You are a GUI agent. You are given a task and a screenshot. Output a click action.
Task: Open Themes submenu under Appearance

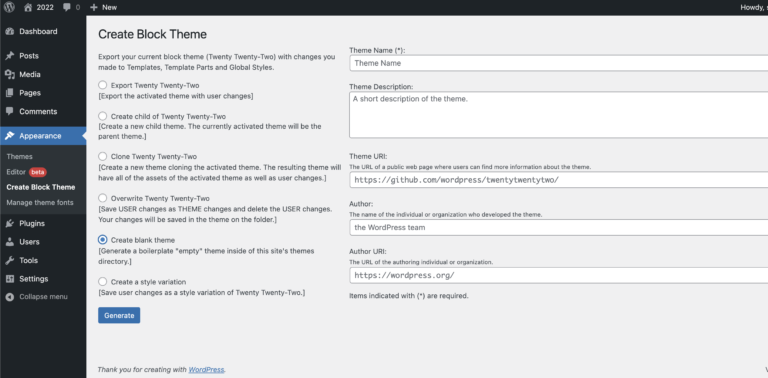pos(20,157)
